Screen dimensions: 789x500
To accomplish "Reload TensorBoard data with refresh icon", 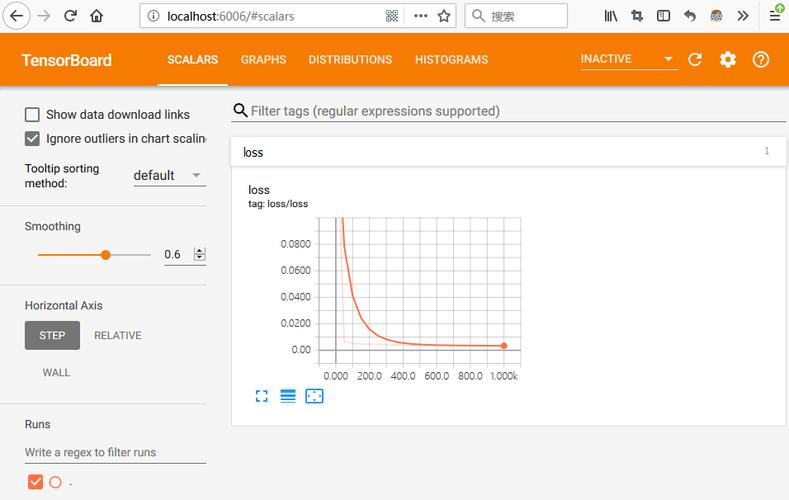I will (696, 60).
